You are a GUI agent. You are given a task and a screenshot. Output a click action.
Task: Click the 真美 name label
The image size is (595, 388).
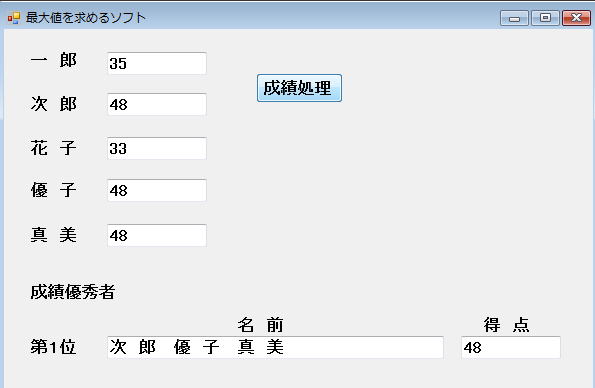coord(54,235)
